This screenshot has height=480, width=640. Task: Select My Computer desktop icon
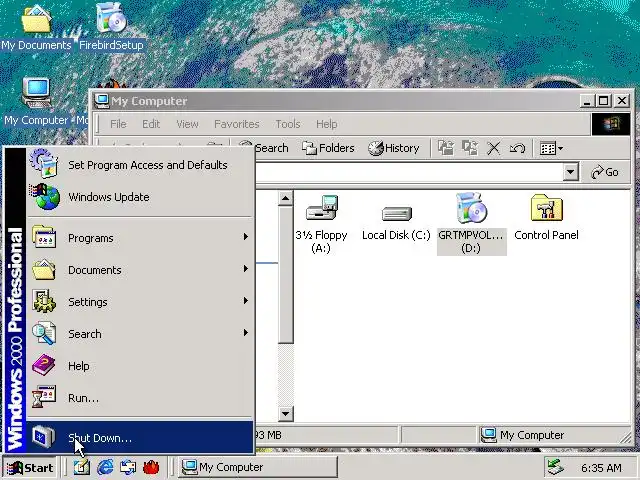tap(36, 102)
